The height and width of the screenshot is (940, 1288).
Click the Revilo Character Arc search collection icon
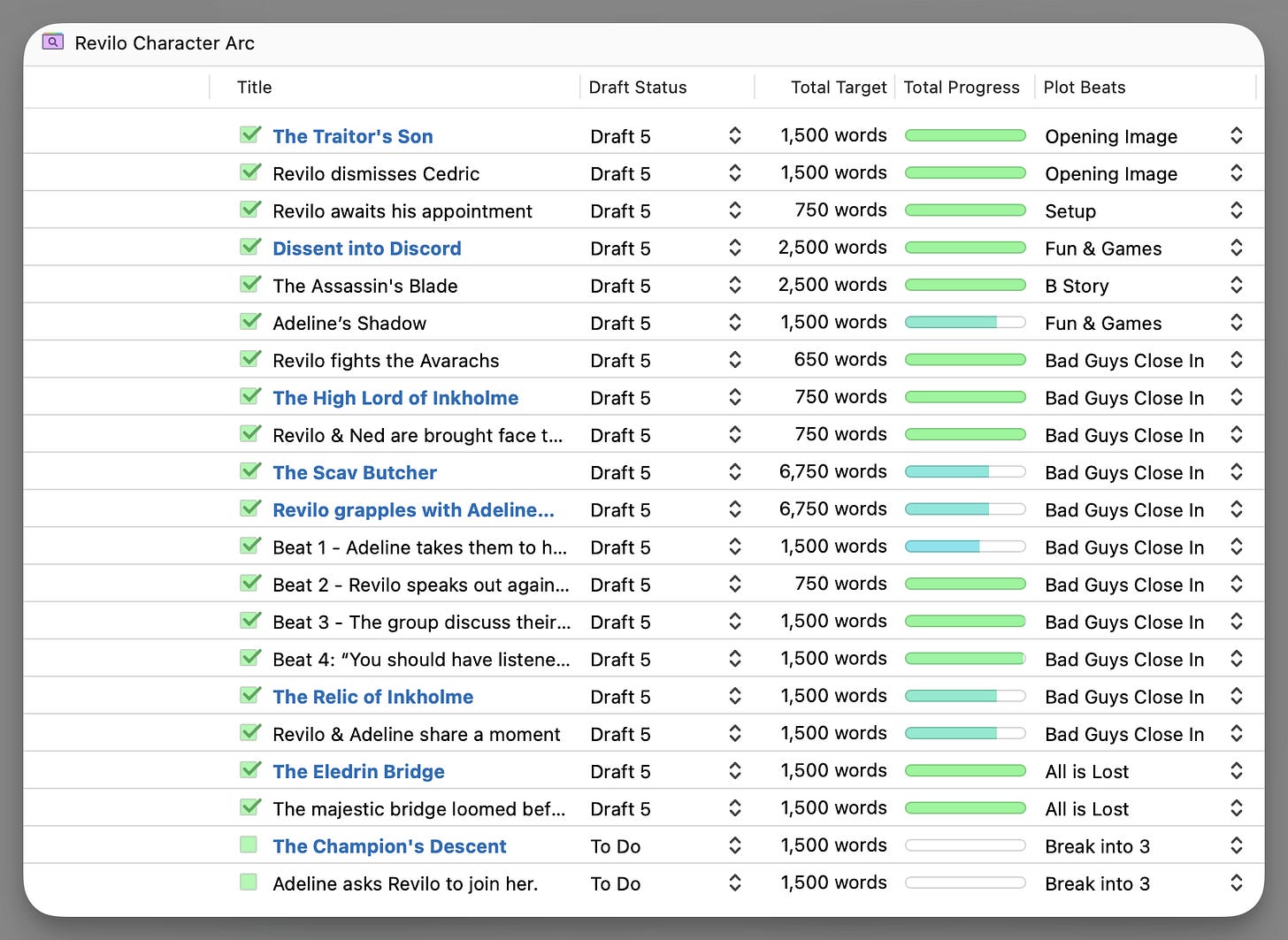coord(53,42)
